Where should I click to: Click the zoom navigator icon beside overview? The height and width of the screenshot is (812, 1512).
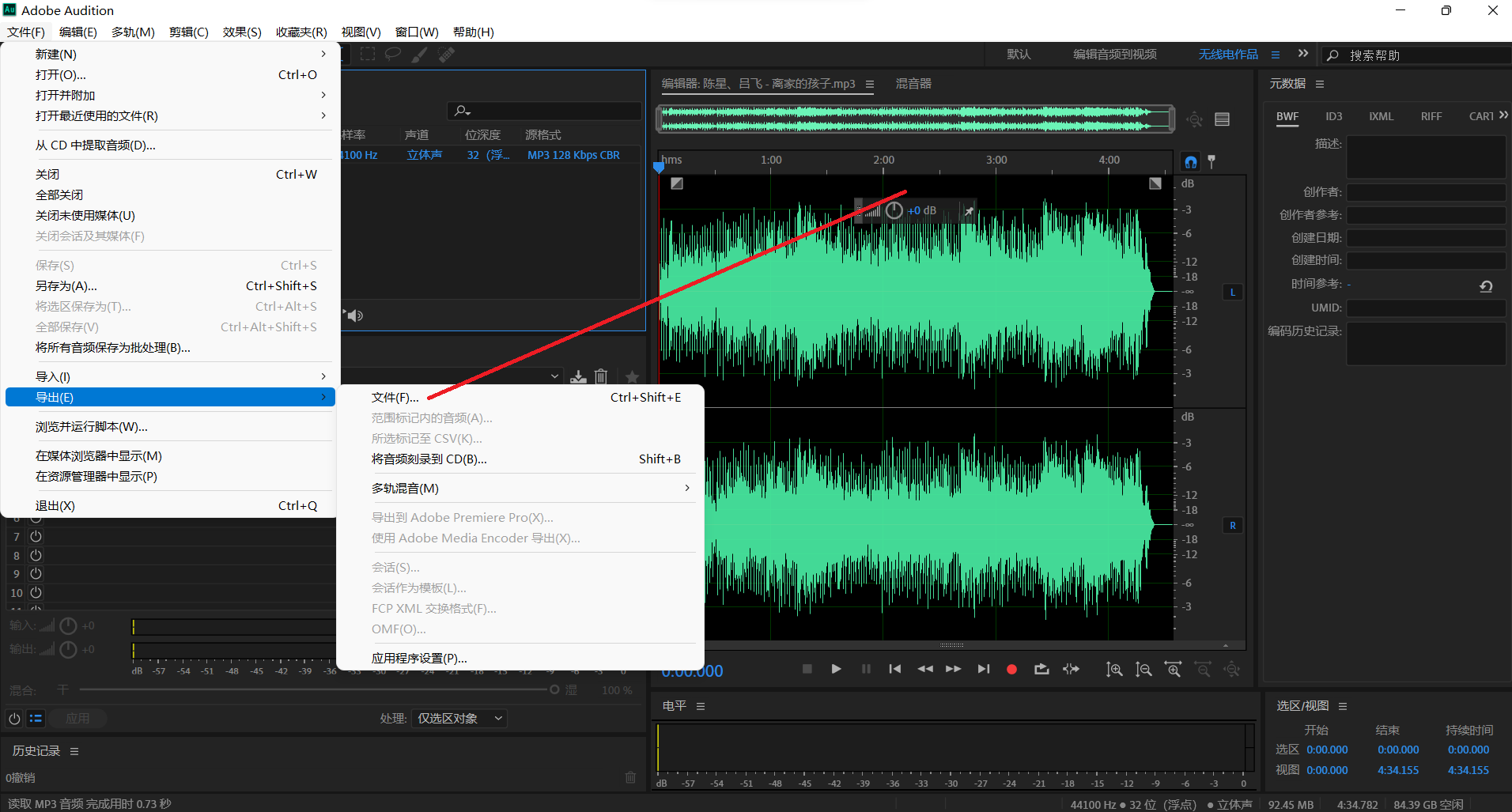point(1194,119)
